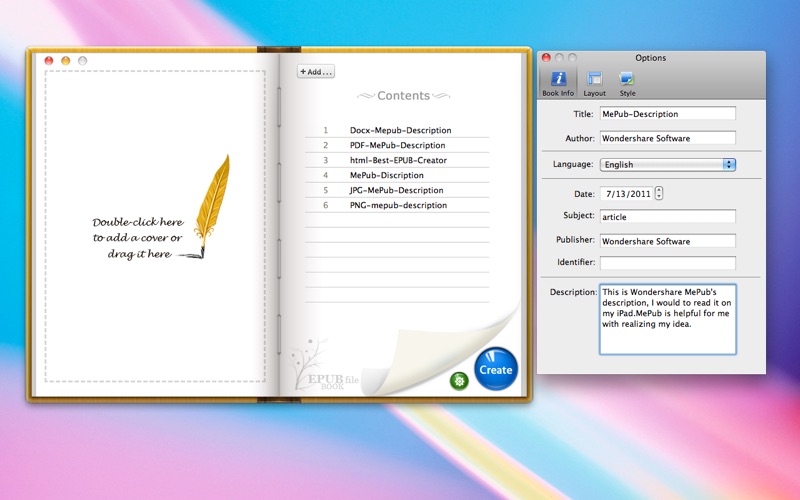Viewport: 800px width, 500px height.
Task: Click the Author field
Action: (667, 138)
